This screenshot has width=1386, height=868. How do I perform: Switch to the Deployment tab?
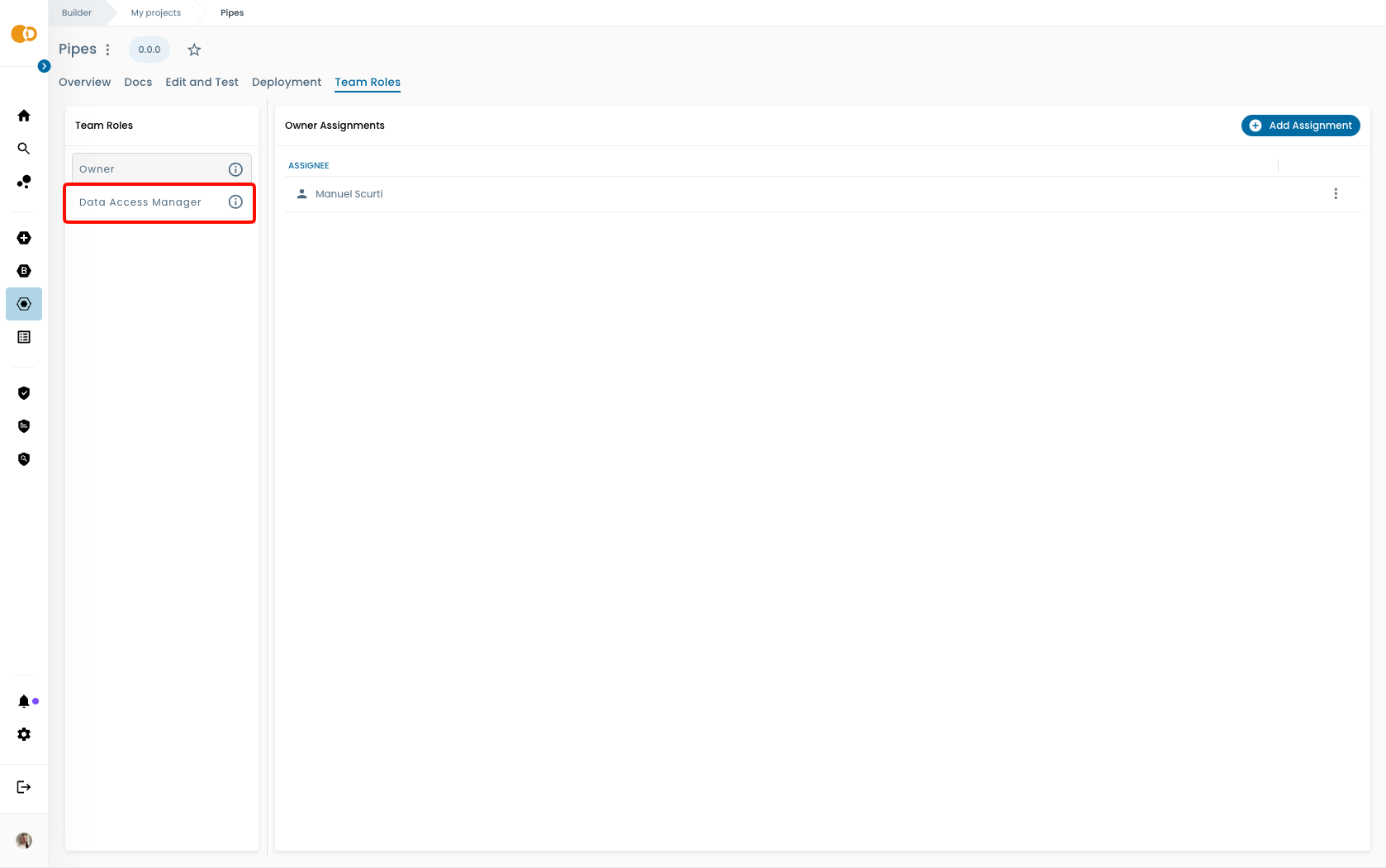coord(287,82)
